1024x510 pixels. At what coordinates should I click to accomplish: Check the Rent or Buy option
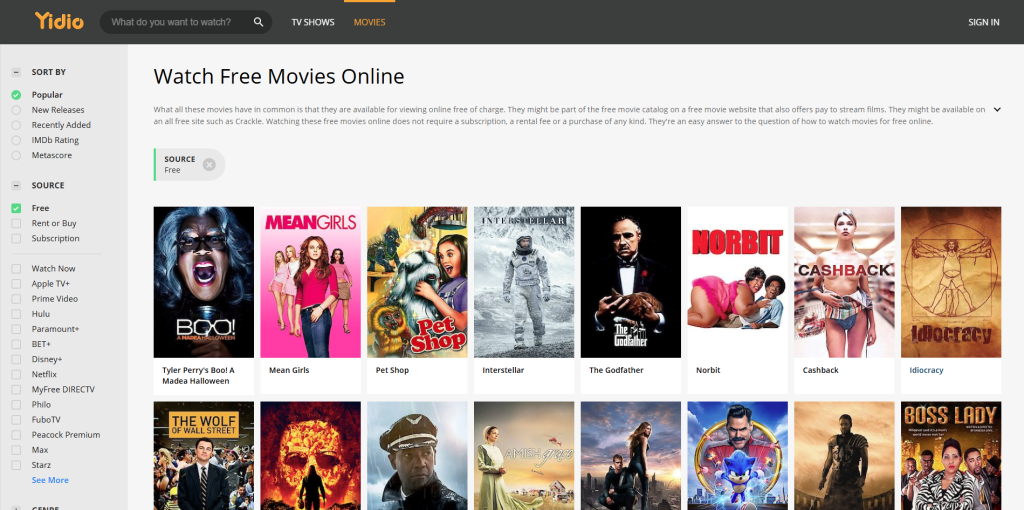[16, 223]
